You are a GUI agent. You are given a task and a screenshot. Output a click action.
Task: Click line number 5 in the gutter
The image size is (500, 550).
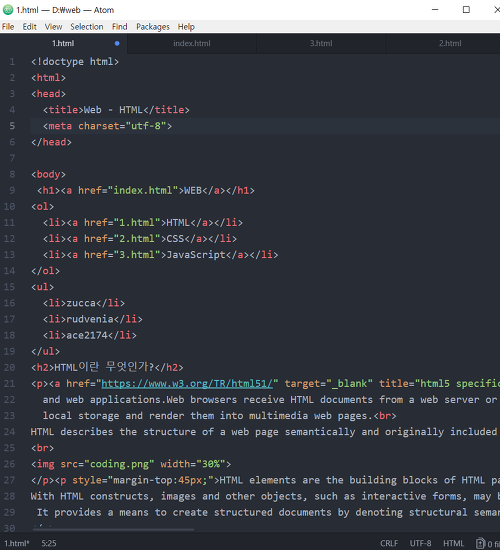[12, 126]
